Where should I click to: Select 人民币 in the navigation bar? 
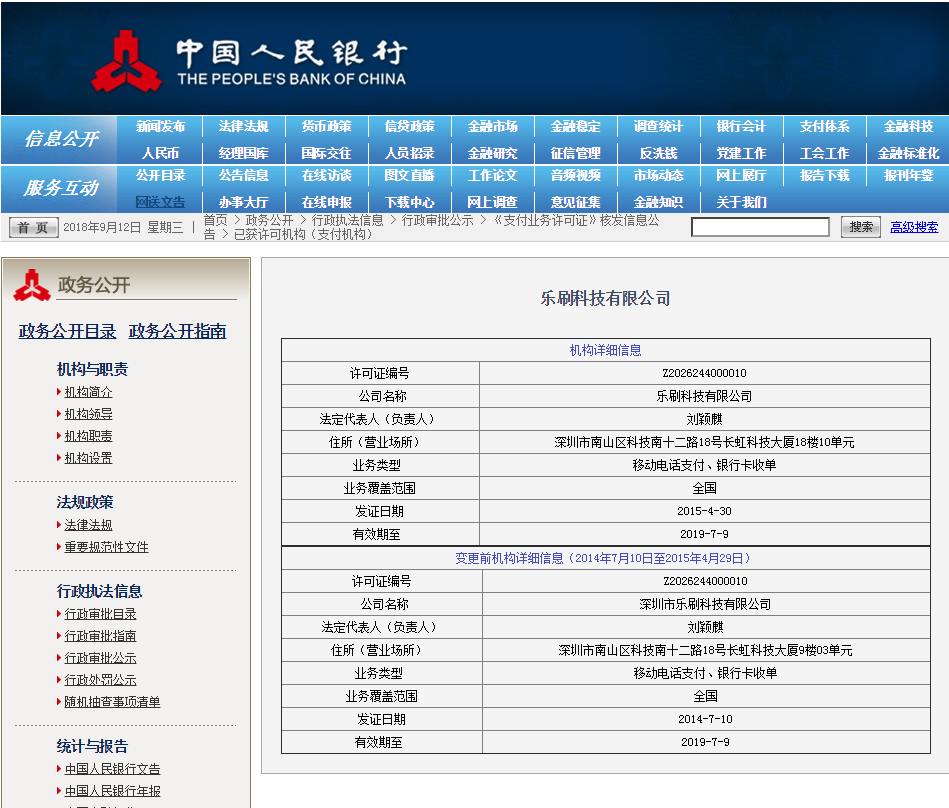(x=160, y=153)
